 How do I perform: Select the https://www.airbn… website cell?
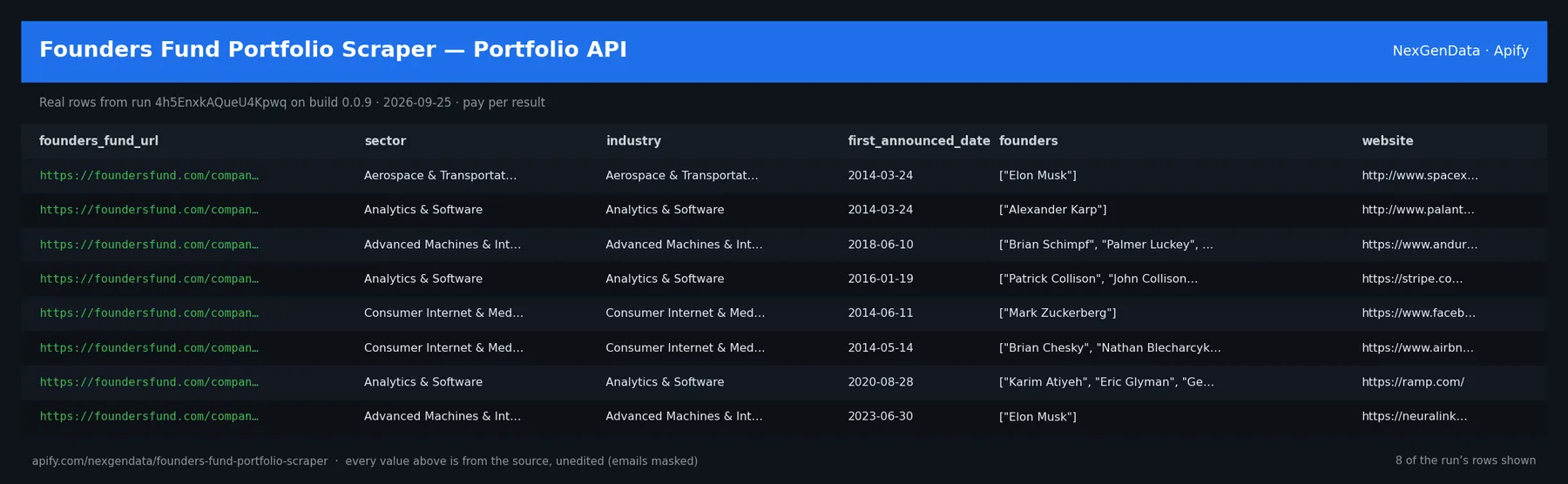point(1418,347)
